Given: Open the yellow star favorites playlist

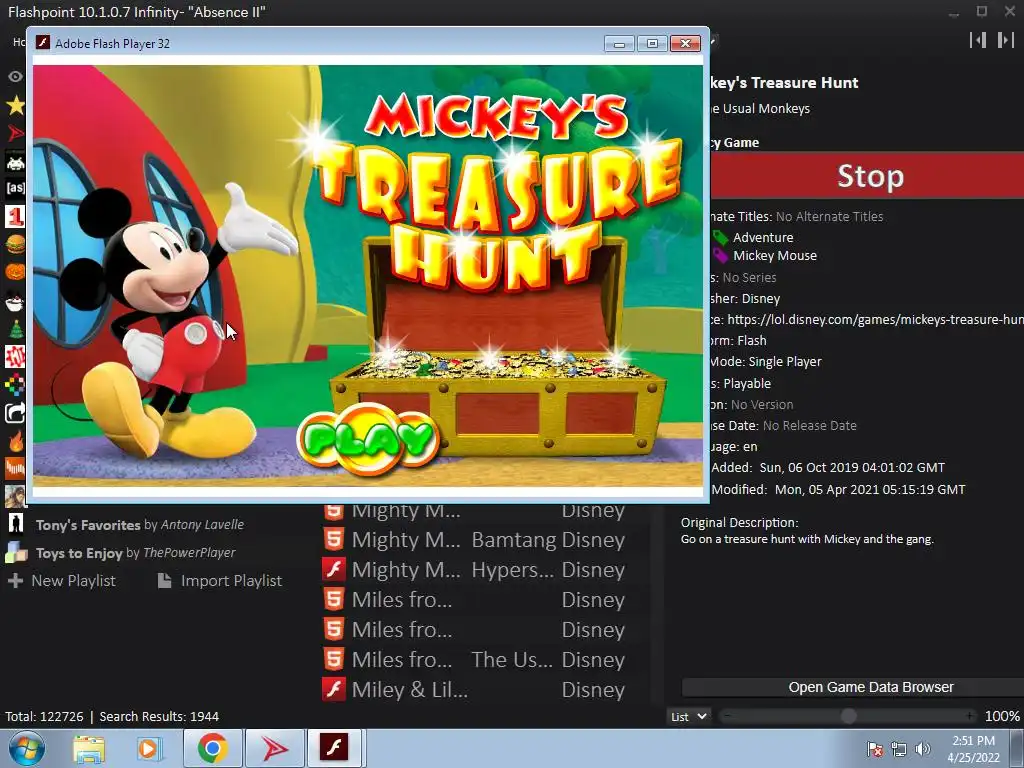Looking at the screenshot, I should (x=15, y=105).
